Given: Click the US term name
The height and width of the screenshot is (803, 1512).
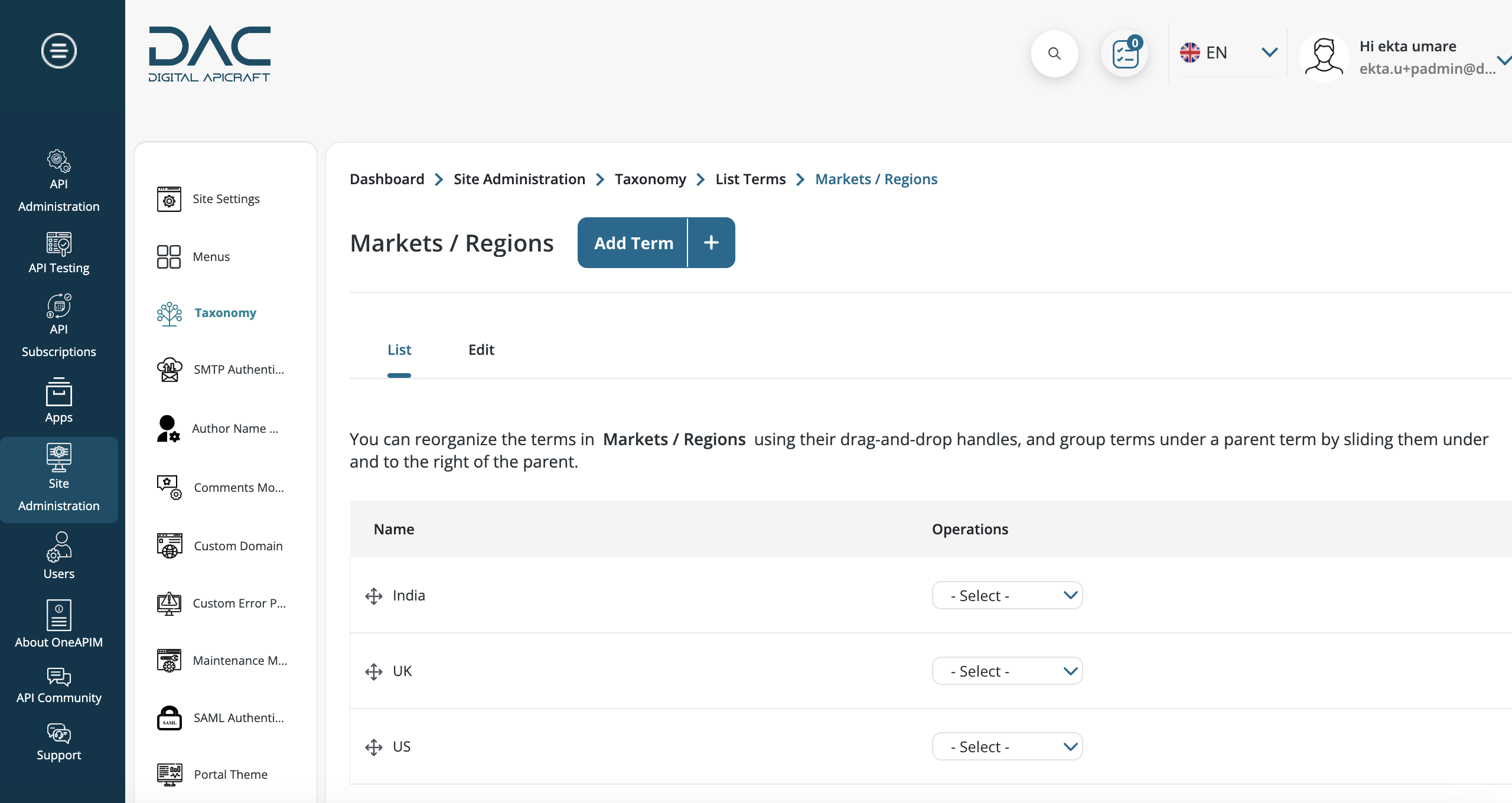Looking at the screenshot, I should (x=402, y=746).
